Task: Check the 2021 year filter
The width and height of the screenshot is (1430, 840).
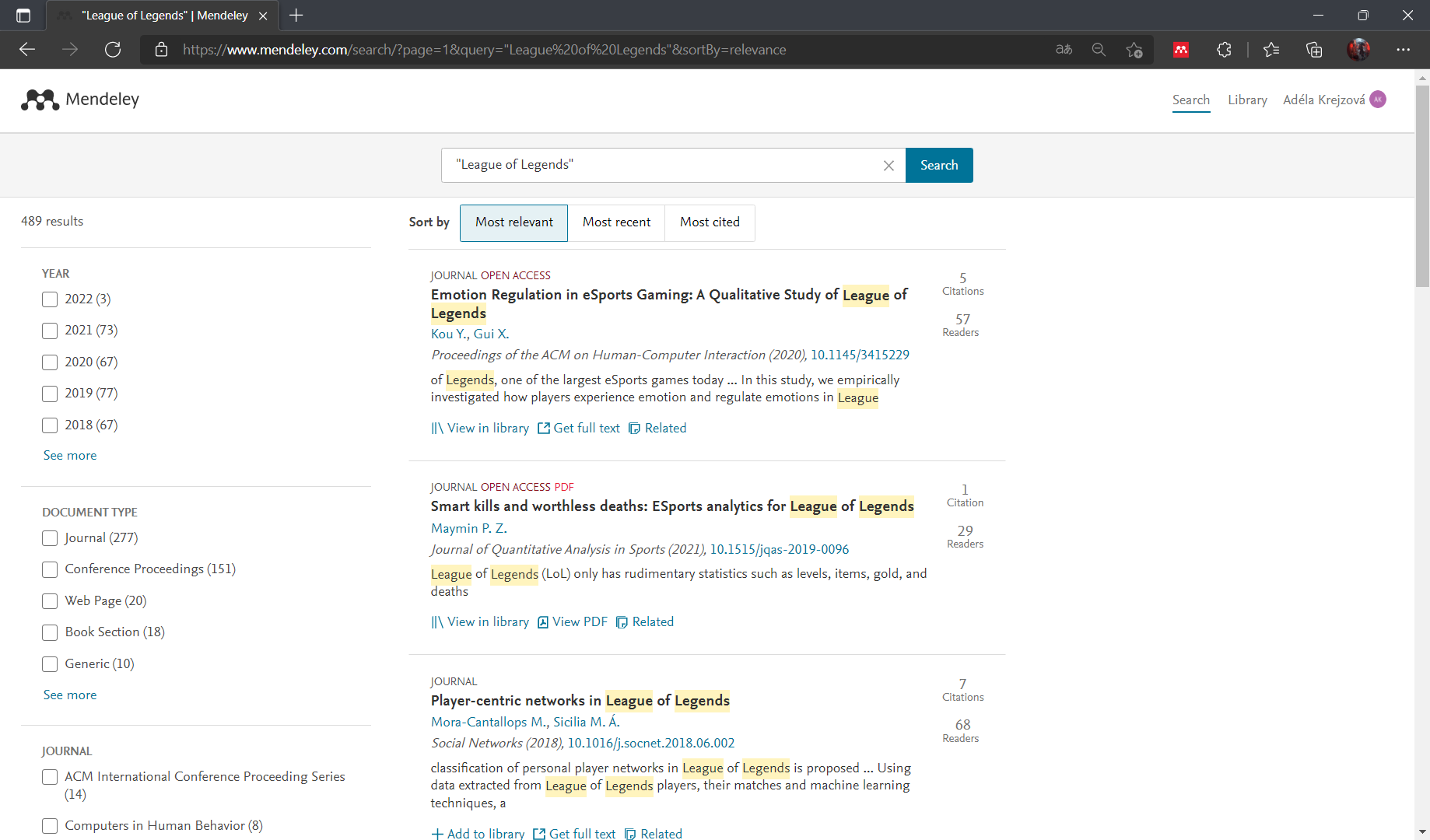Action: pos(50,331)
